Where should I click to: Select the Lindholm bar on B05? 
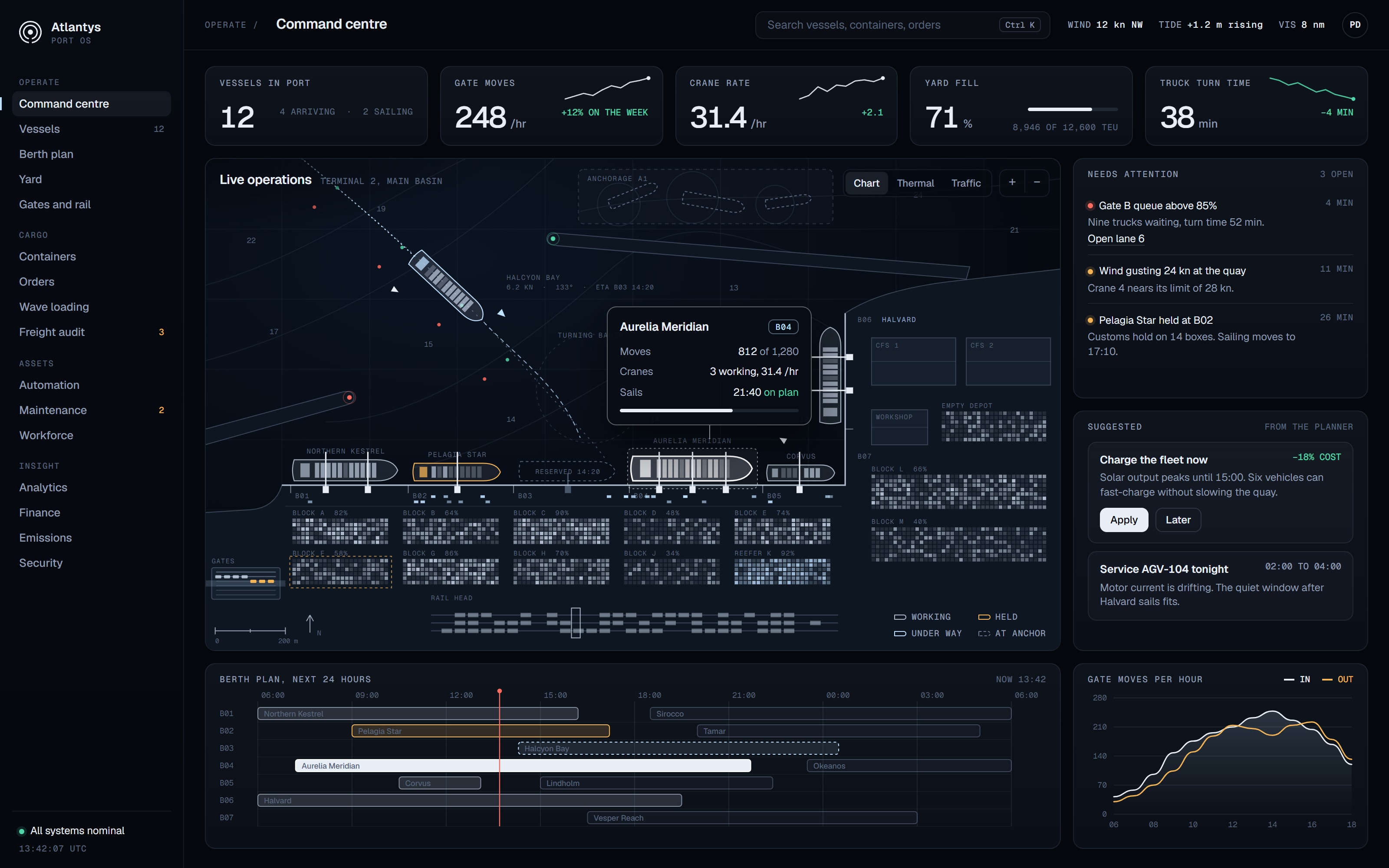[x=656, y=783]
